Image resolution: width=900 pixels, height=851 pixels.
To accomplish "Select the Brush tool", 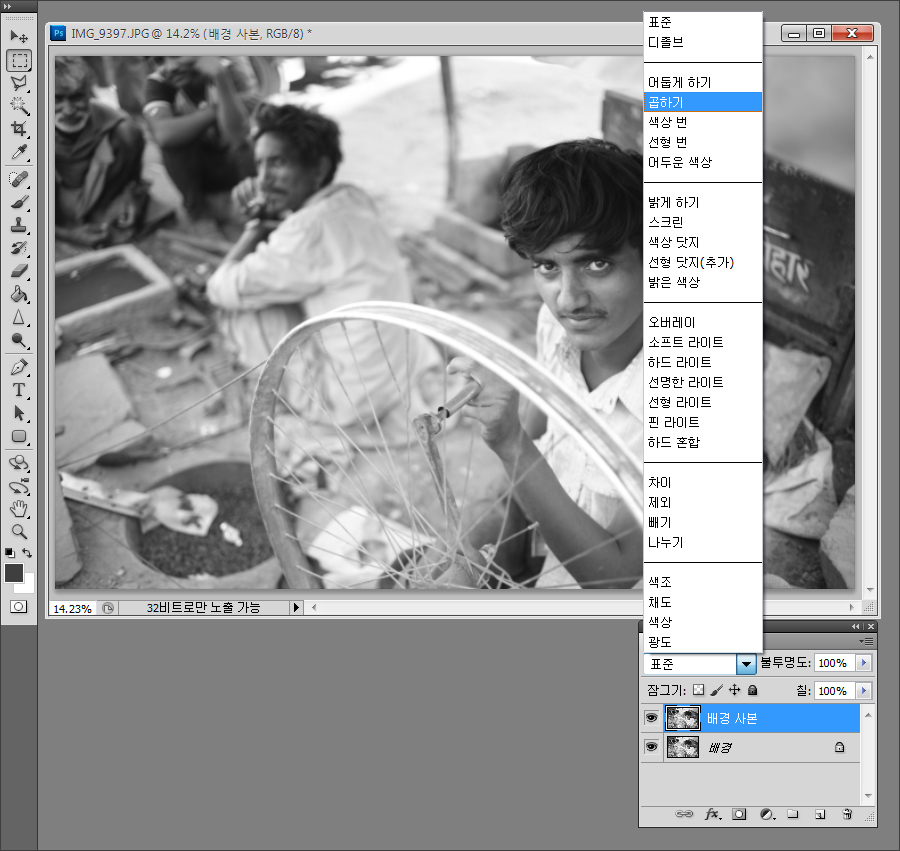I will [19, 202].
